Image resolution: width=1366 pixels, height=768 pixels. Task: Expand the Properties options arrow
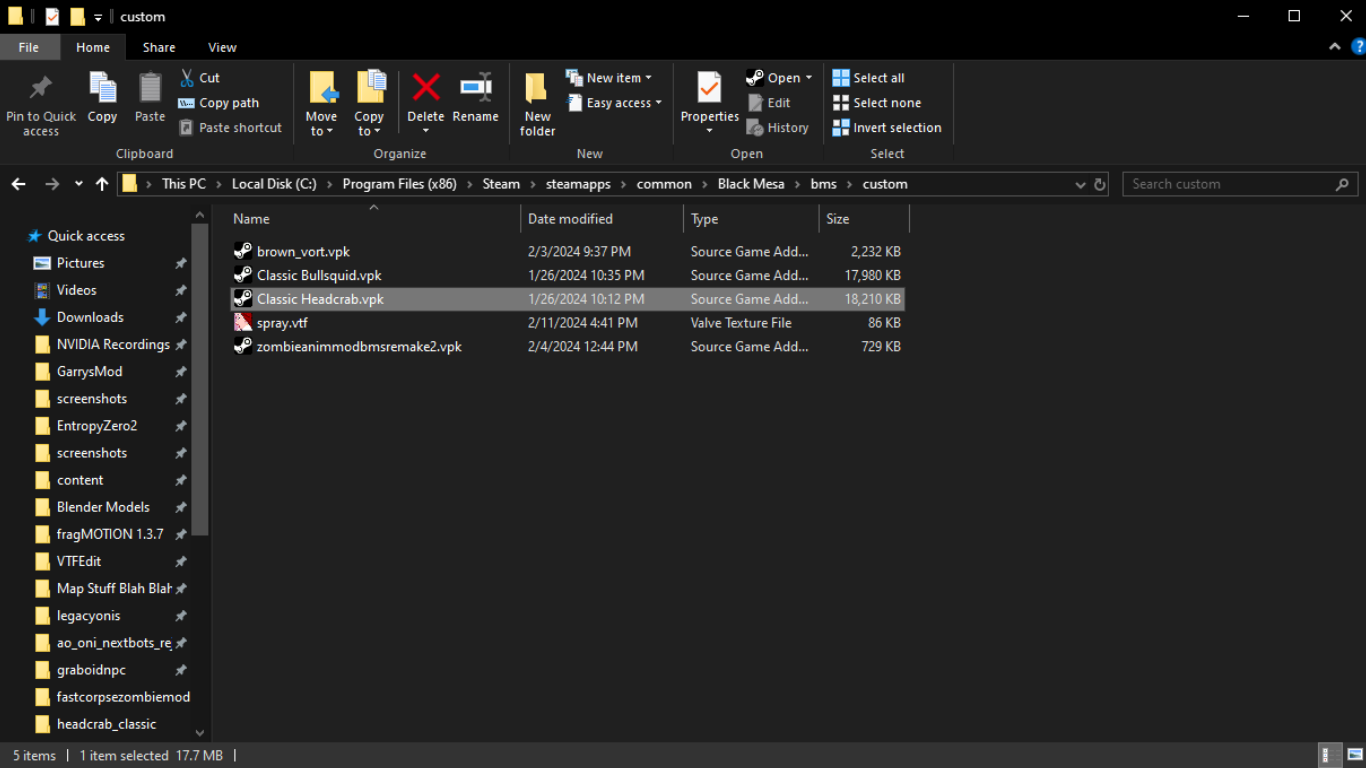tap(710, 131)
